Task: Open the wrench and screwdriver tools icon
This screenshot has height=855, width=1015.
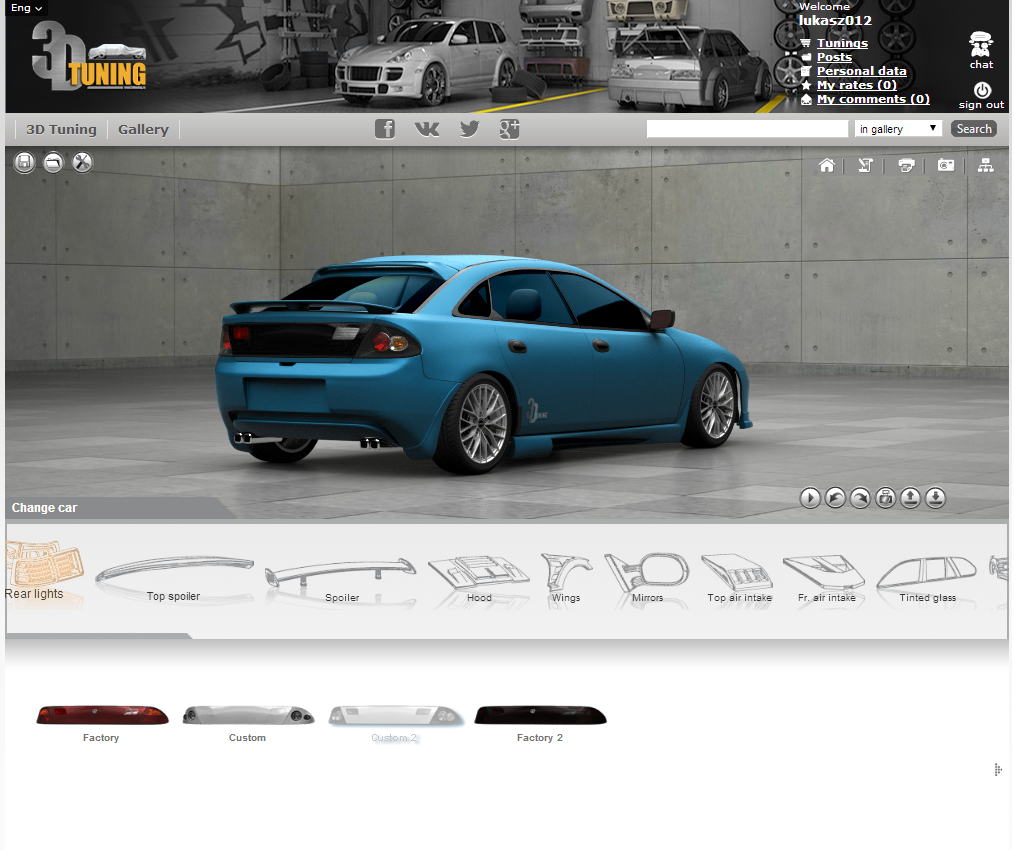Action: [82, 162]
